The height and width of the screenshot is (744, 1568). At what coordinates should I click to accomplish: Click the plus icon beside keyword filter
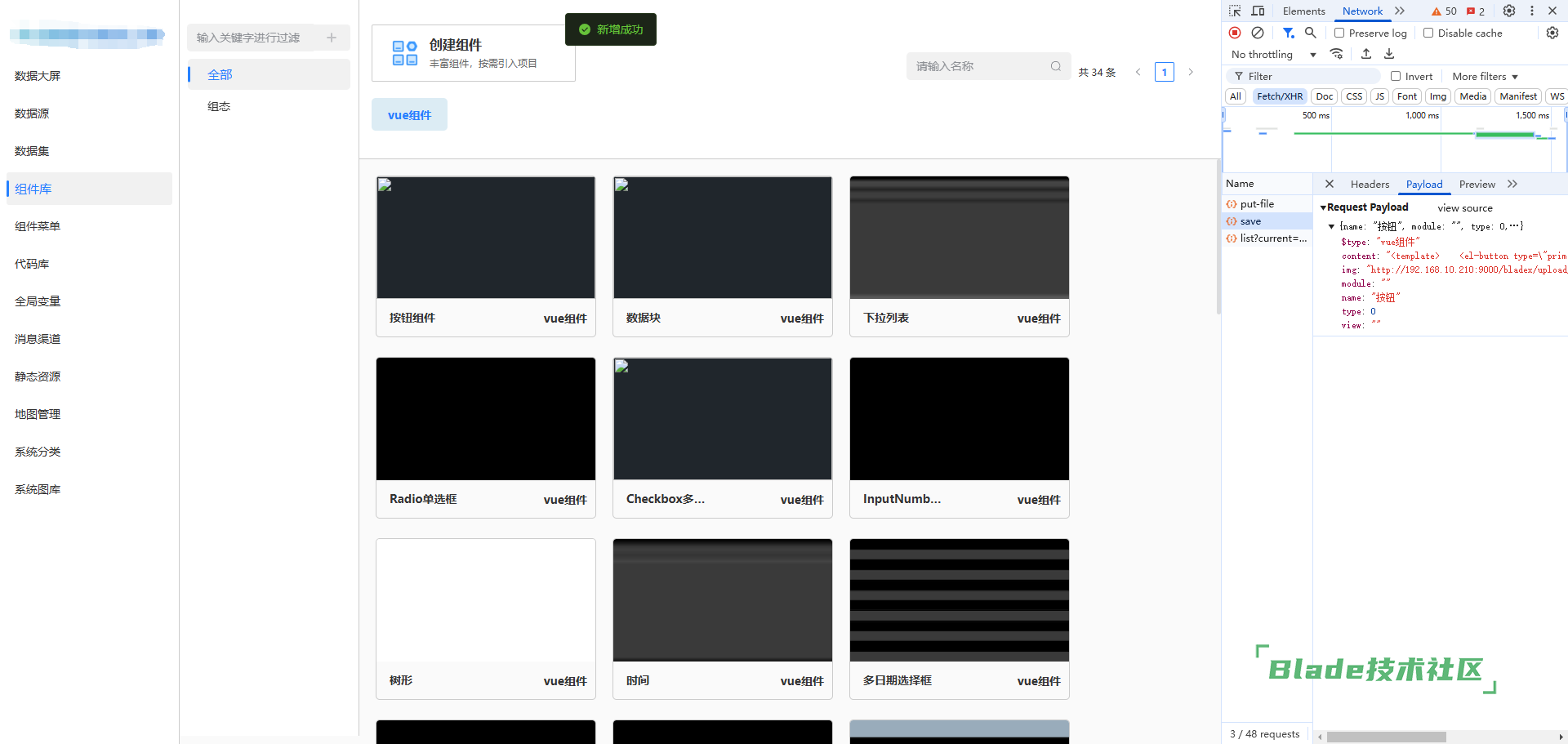click(332, 38)
